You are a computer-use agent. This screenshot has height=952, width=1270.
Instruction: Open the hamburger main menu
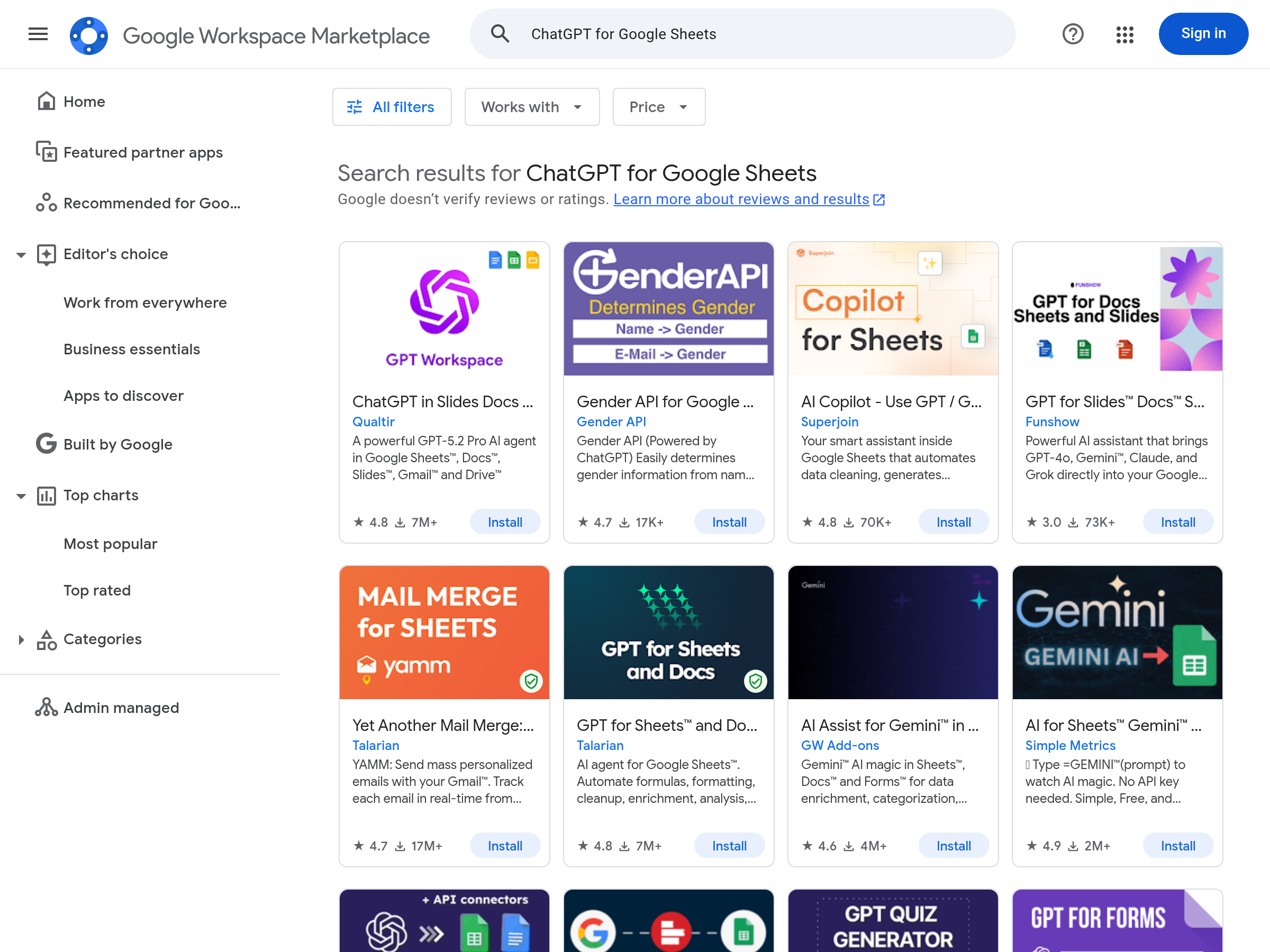point(38,34)
